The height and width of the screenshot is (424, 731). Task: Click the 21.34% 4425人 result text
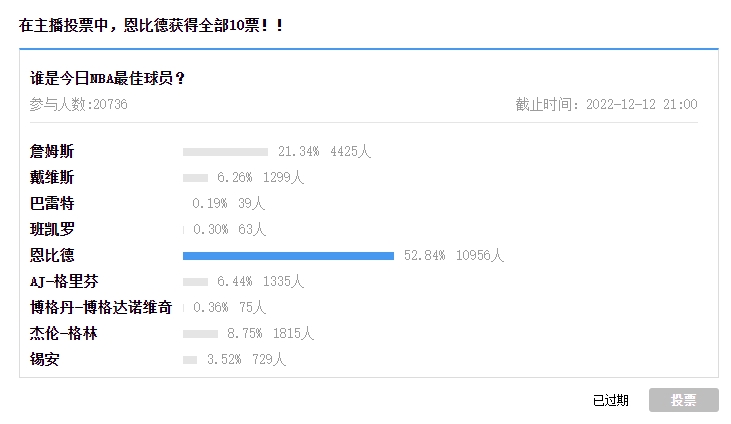point(324,151)
